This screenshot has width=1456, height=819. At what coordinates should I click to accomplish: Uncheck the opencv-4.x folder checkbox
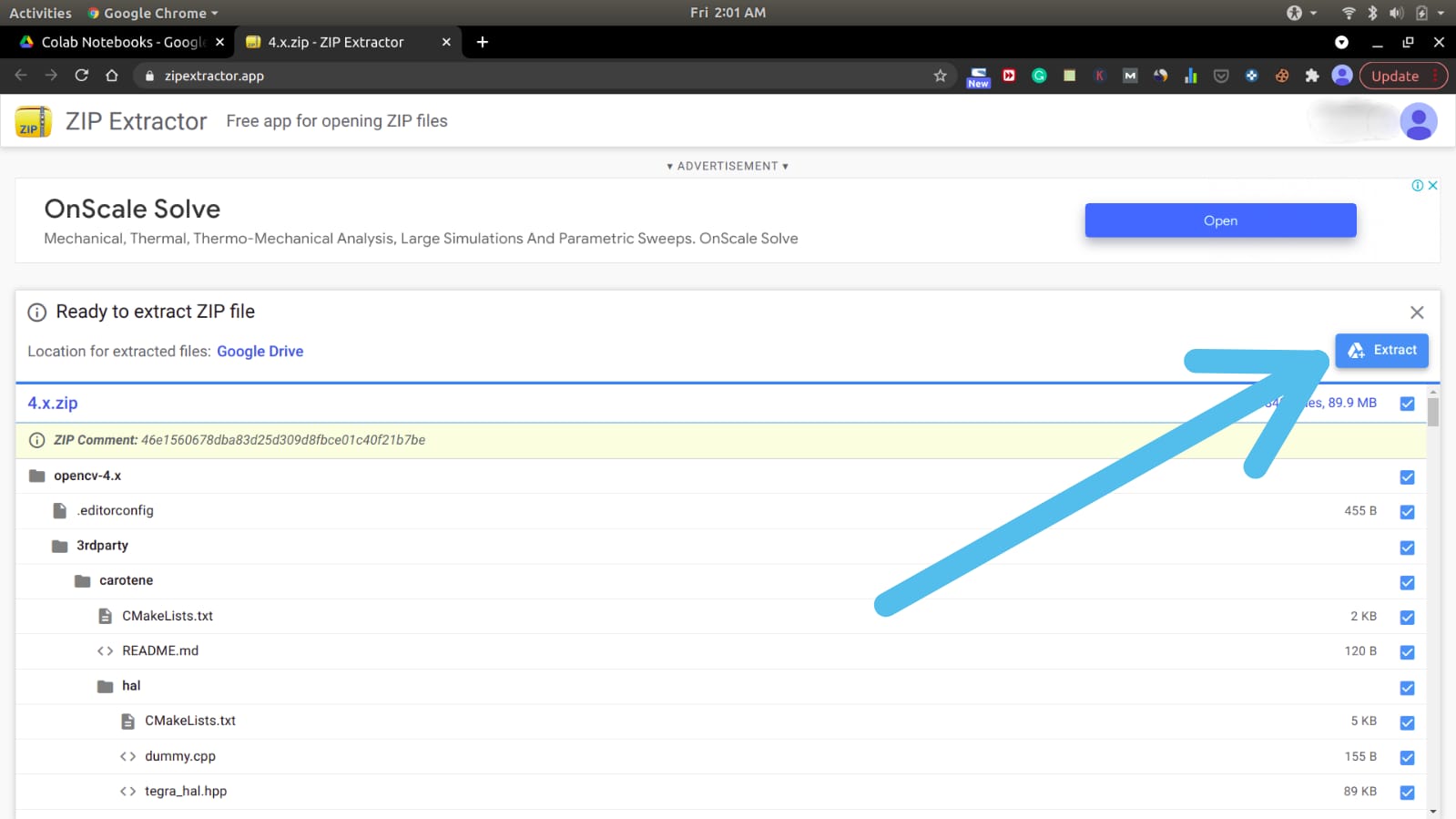1407,477
